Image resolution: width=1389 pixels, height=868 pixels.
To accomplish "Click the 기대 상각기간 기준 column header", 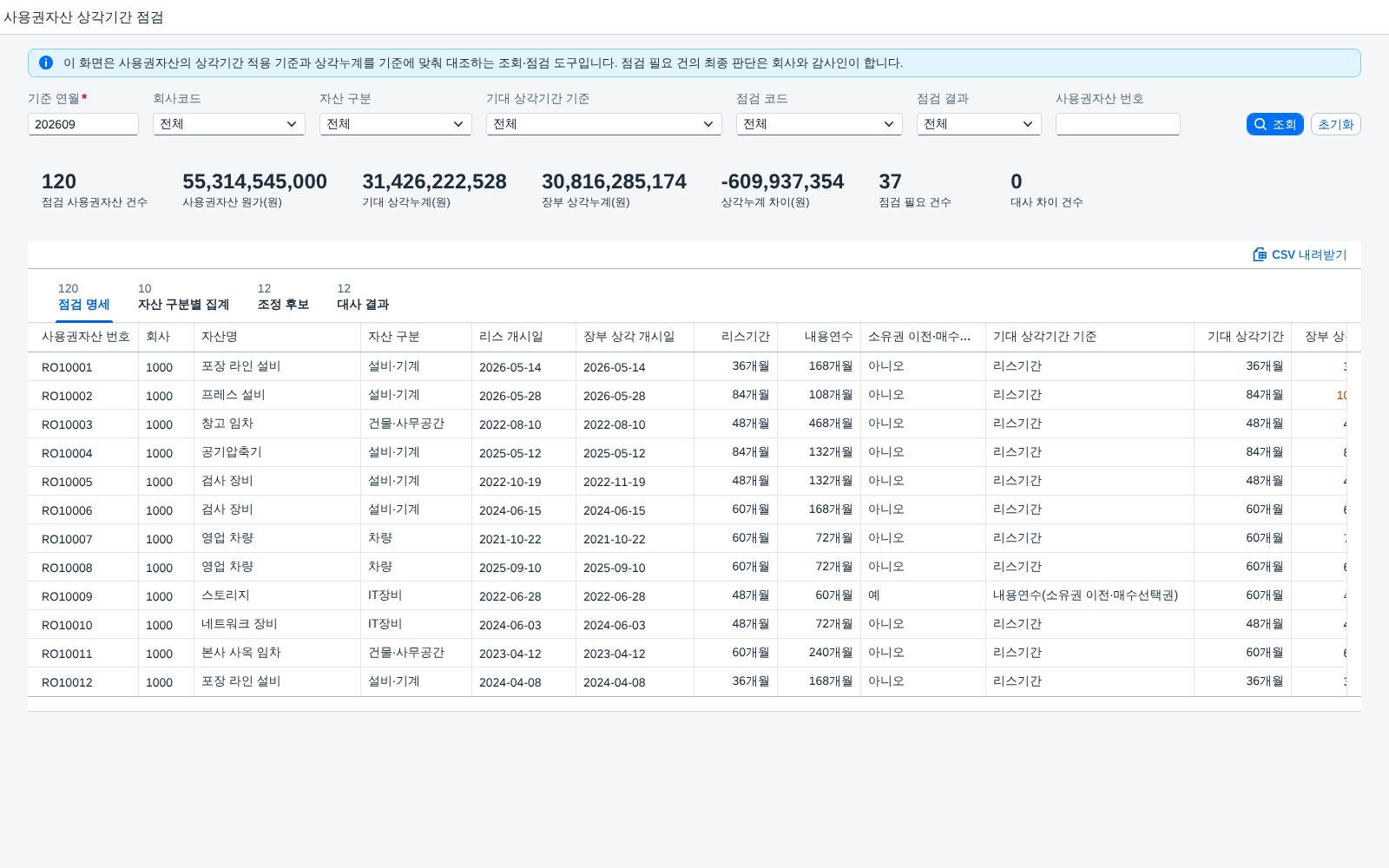I will pyautogui.click(x=1089, y=337).
